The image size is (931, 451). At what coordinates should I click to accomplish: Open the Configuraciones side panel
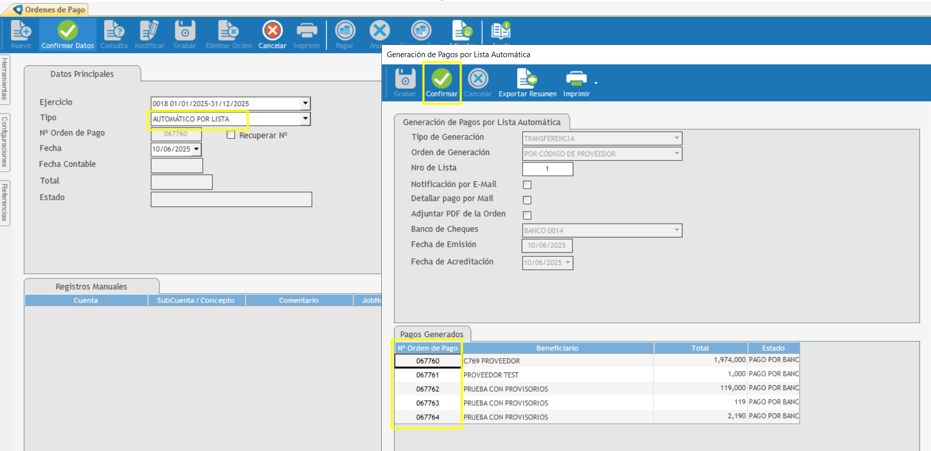pos(5,140)
